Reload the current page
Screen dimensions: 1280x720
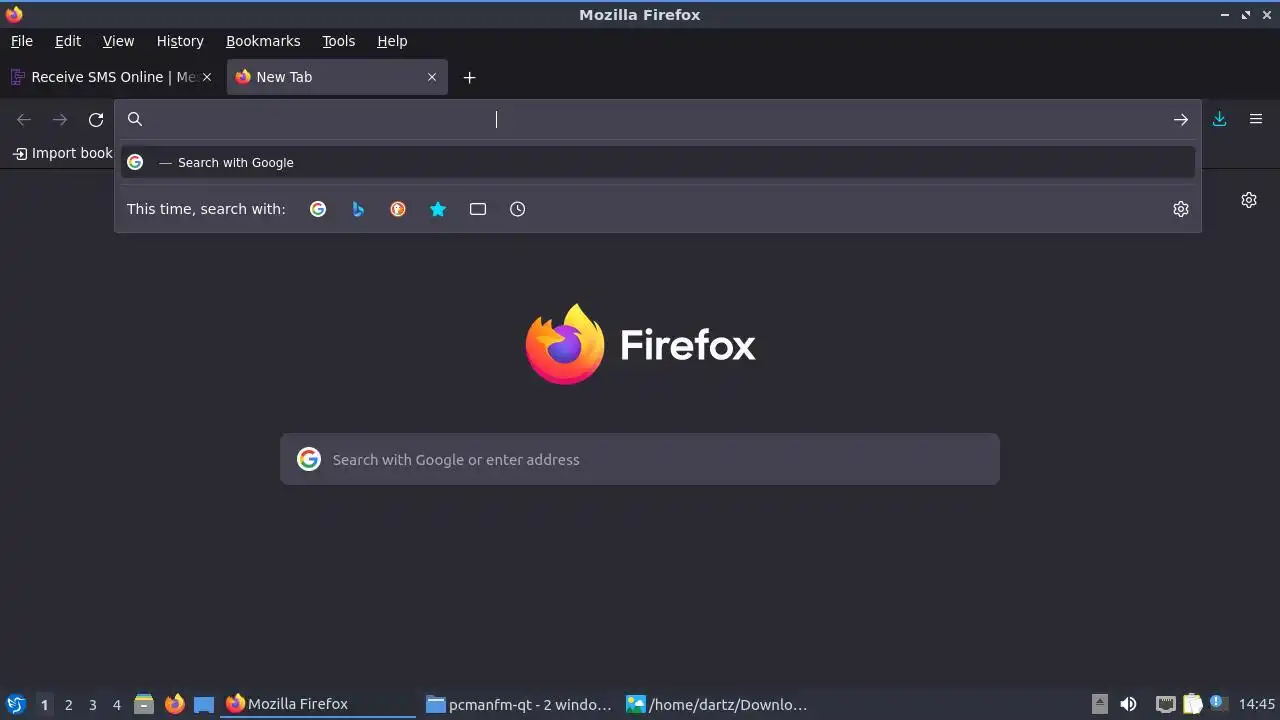click(x=96, y=120)
